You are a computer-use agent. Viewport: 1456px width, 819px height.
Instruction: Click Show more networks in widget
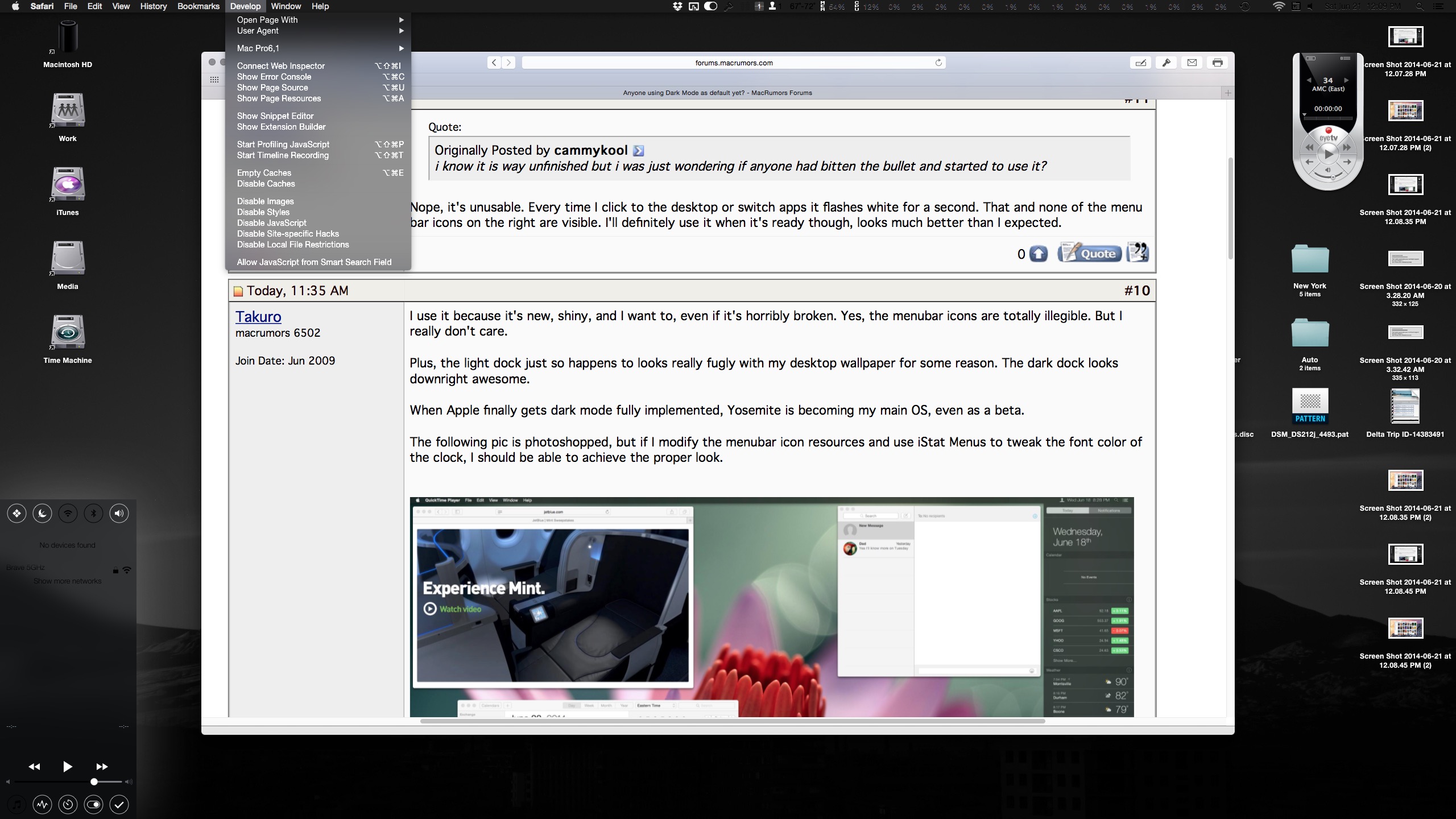pos(67,581)
